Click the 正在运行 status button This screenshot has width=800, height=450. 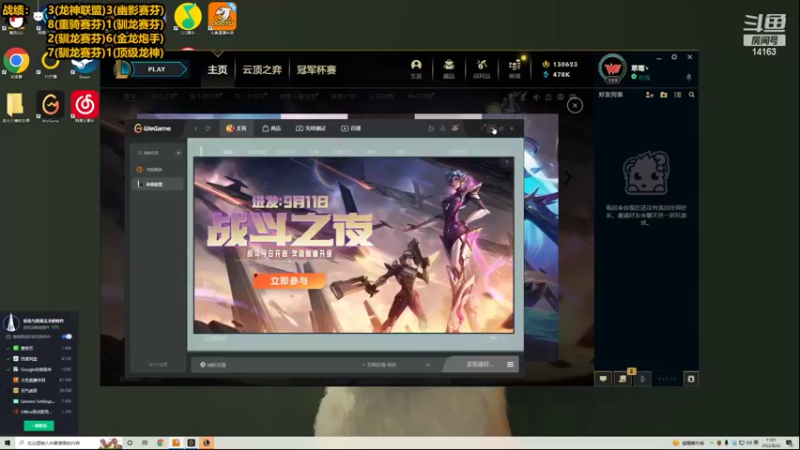click(479, 364)
